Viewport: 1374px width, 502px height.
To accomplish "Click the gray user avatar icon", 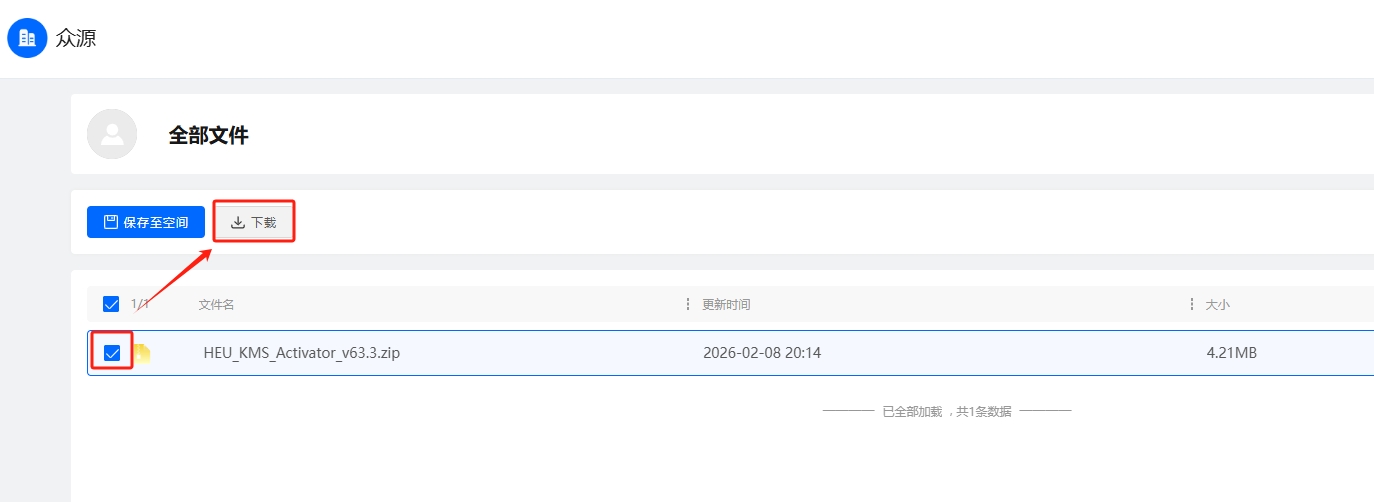I will [x=112, y=134].
